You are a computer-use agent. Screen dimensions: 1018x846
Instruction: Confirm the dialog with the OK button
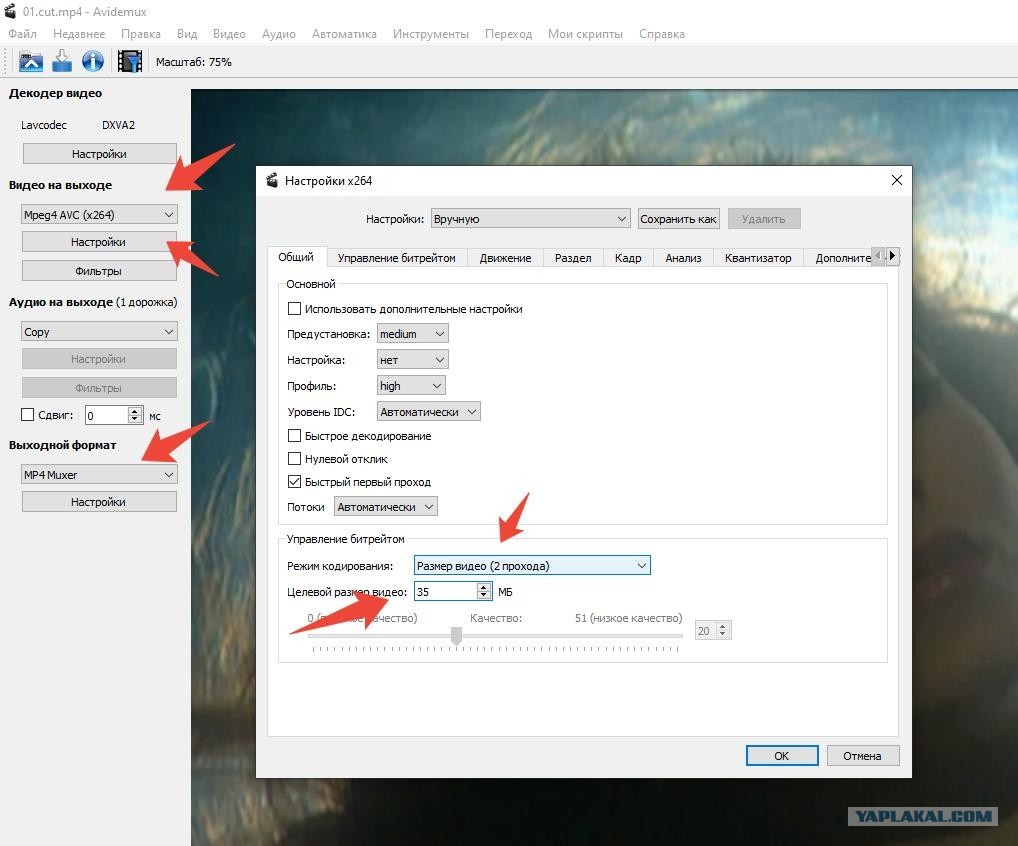782,756
